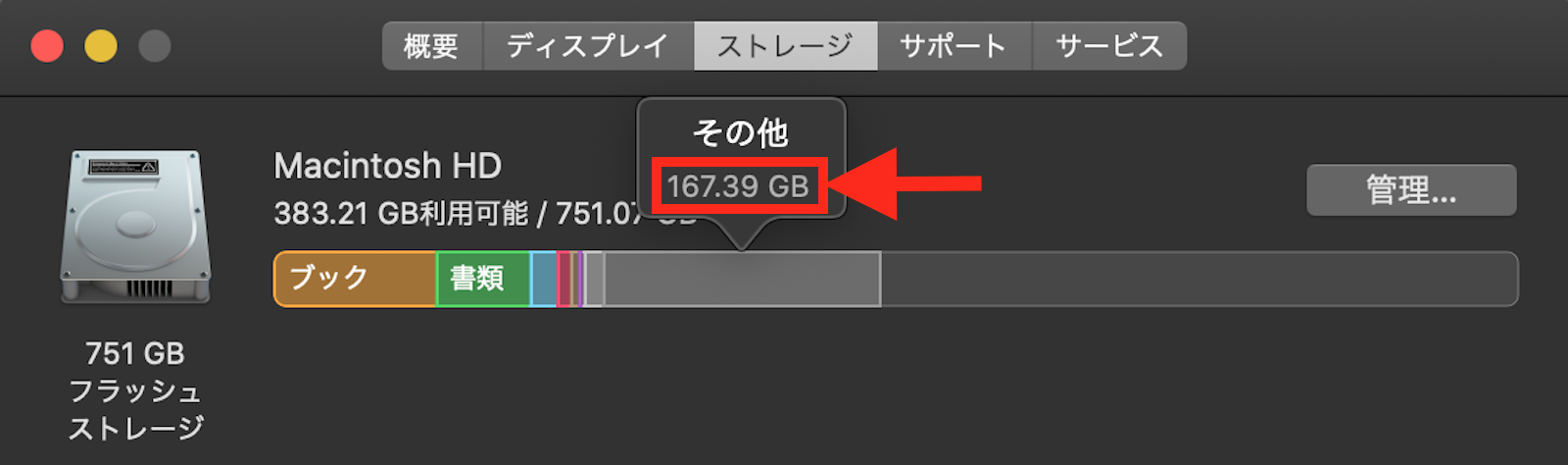Viewport: 1568px width, 465px height.
Task: Click the 751 GB フラッシュストレージ label
Action: click(x=135, y=390)
